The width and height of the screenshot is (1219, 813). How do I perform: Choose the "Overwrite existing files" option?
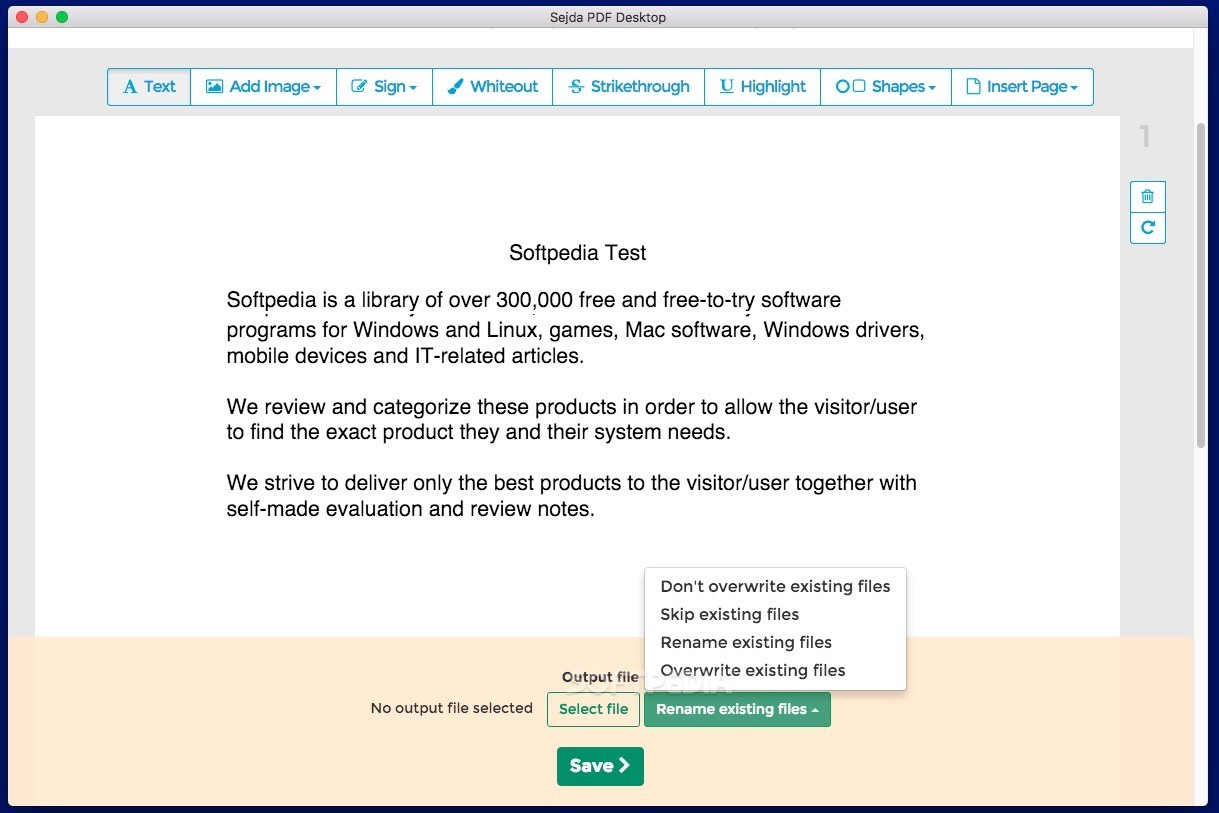click(x=752, y=670)
